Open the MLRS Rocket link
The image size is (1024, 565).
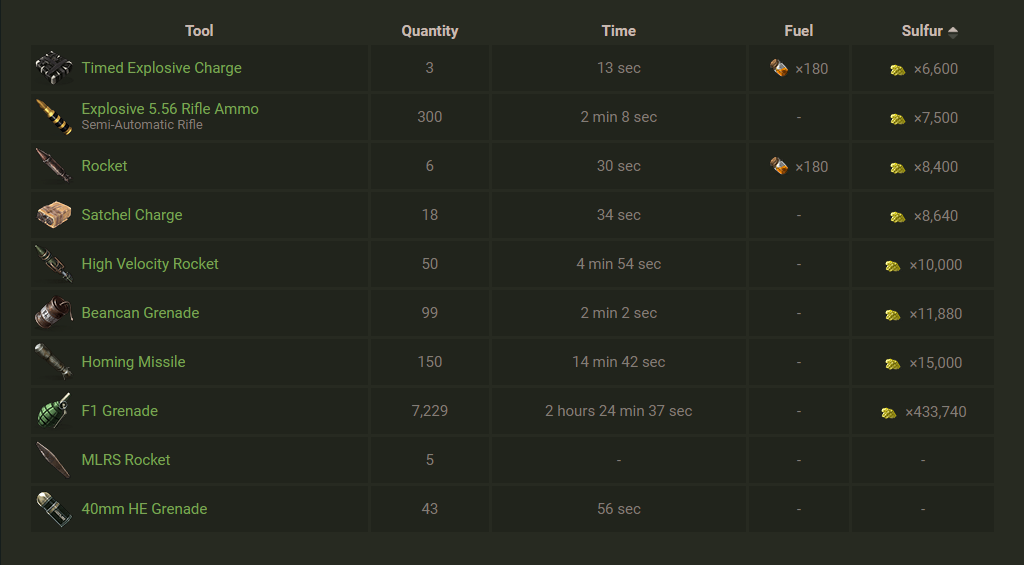[126, 460]
